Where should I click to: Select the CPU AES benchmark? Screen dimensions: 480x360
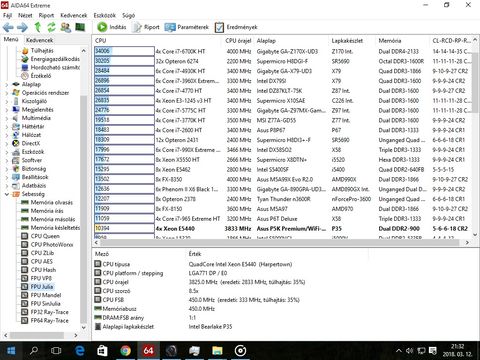pyautogui.click(x=41, y=261)
